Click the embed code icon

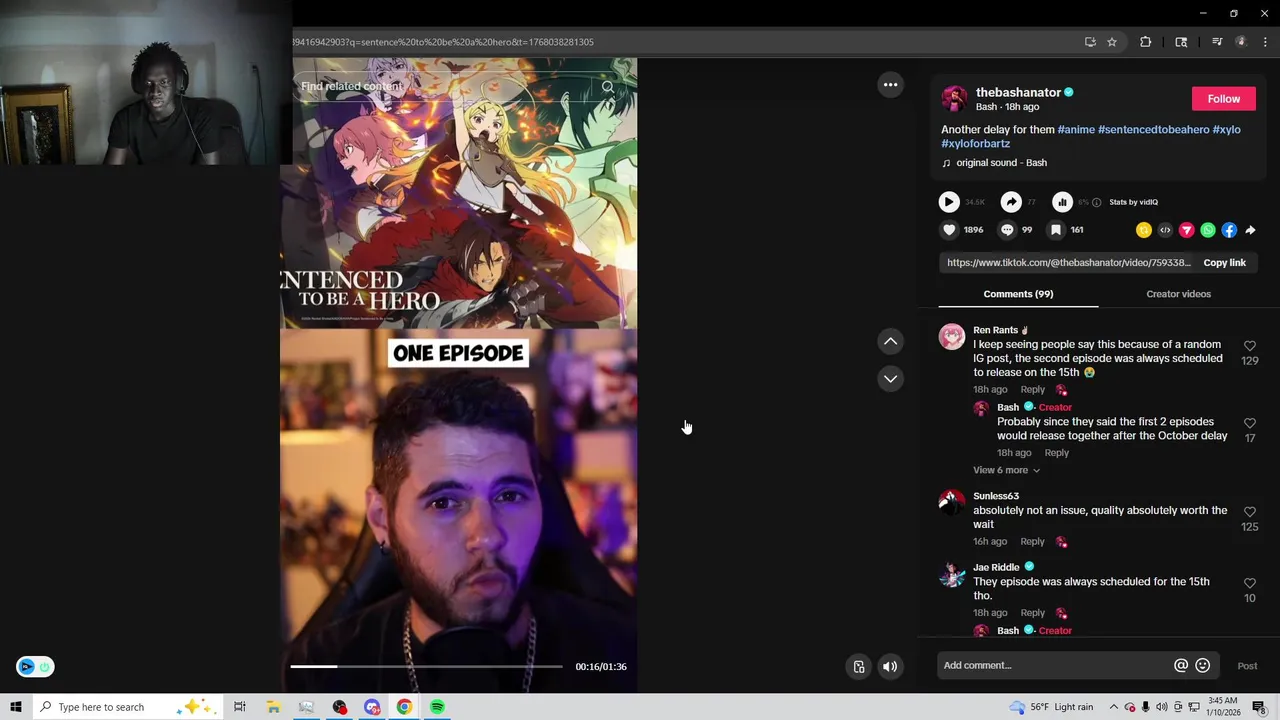[1165, 230]
